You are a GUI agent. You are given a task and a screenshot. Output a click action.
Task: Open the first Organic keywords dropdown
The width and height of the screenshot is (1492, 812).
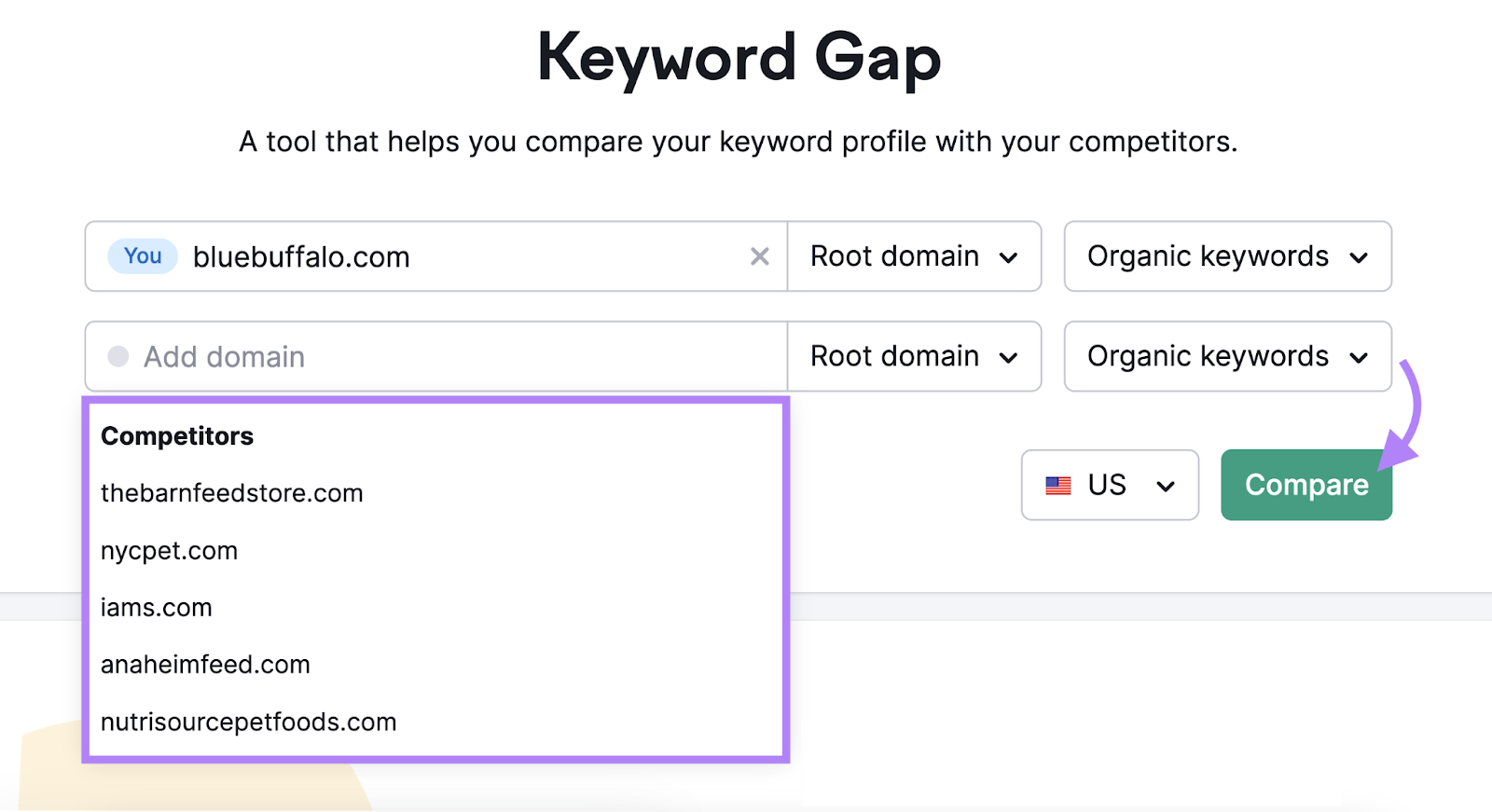[1226, 256]
